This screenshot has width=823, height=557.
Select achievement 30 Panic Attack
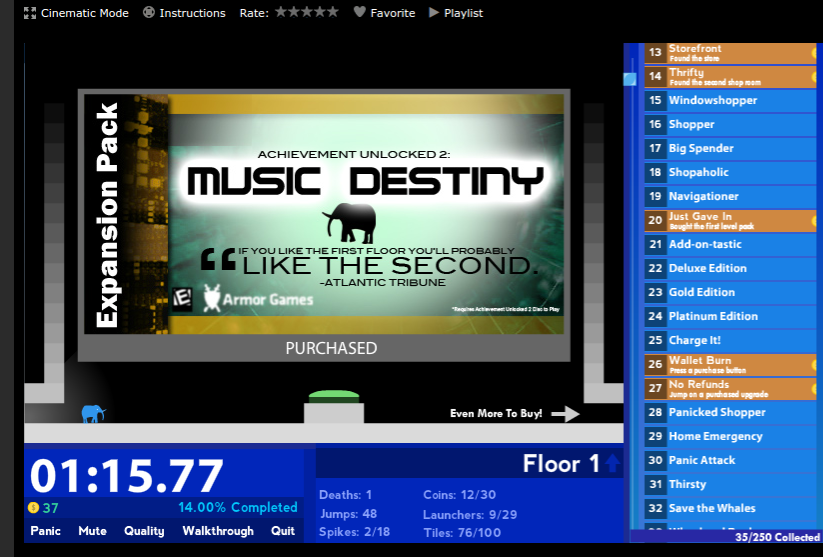(730, 460)
